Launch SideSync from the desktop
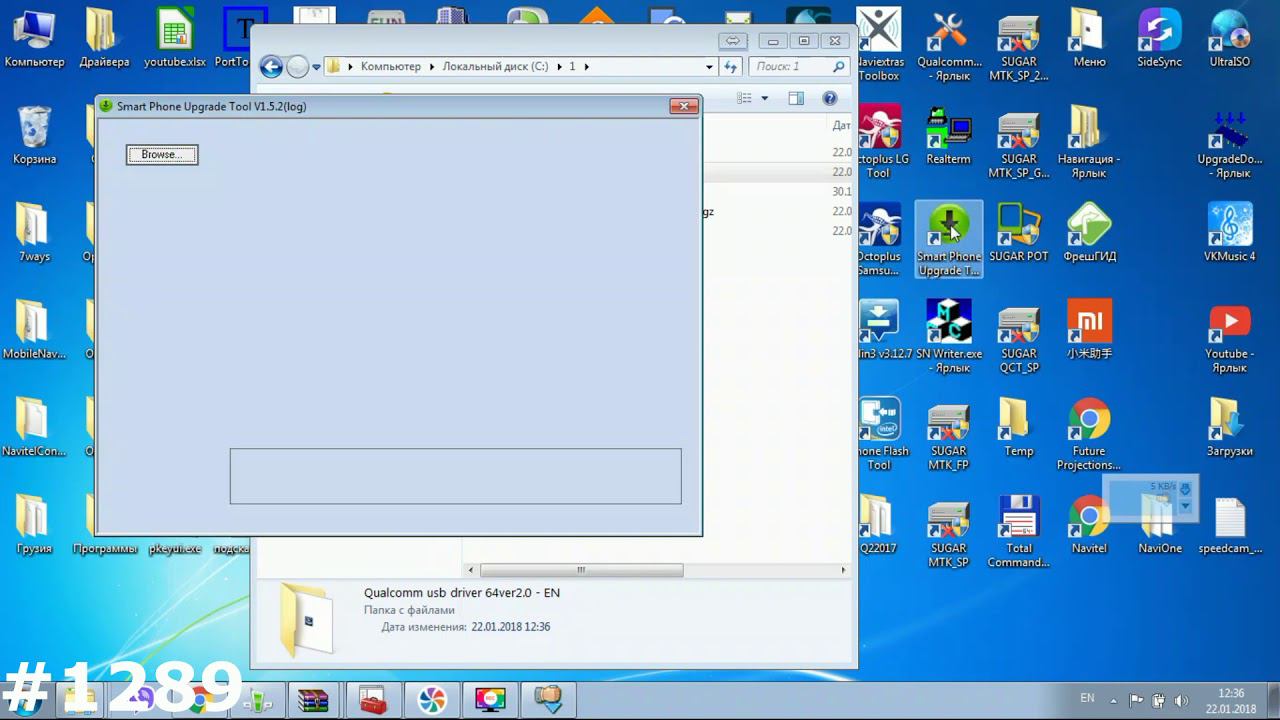This screenshot has width=1280, height=720. (x=1160, y=38)
